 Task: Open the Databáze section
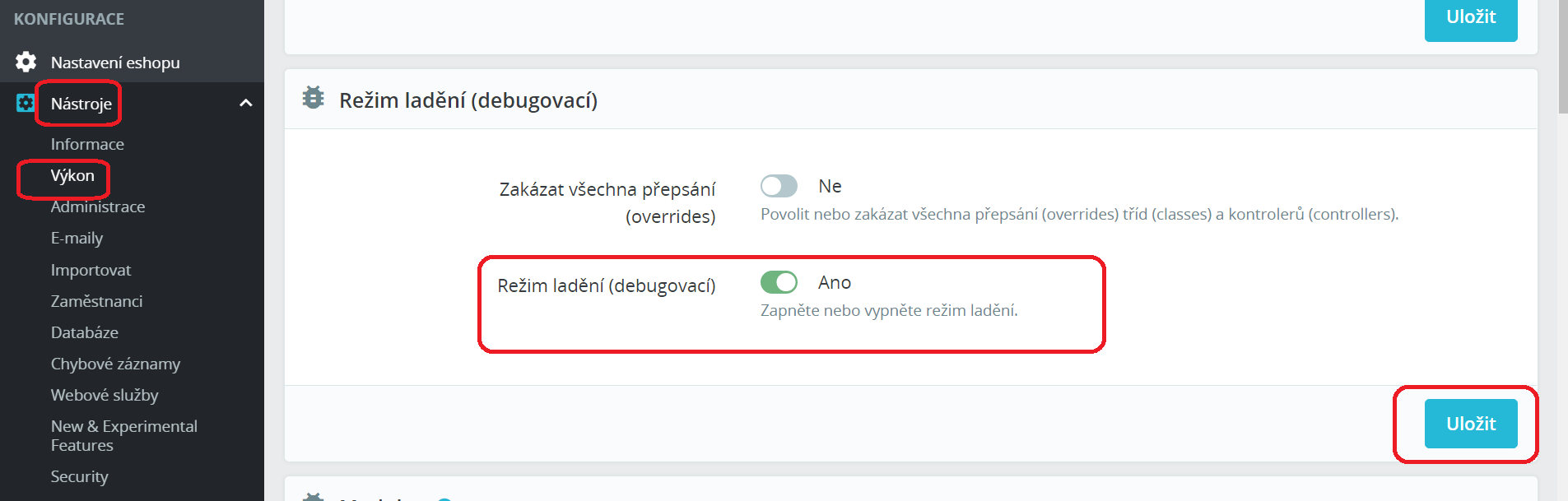85,332
